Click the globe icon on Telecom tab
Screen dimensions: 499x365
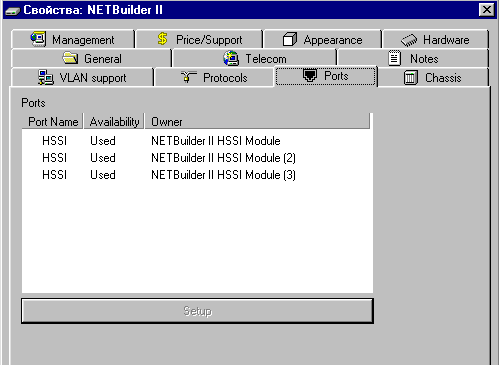click(231, 58)
